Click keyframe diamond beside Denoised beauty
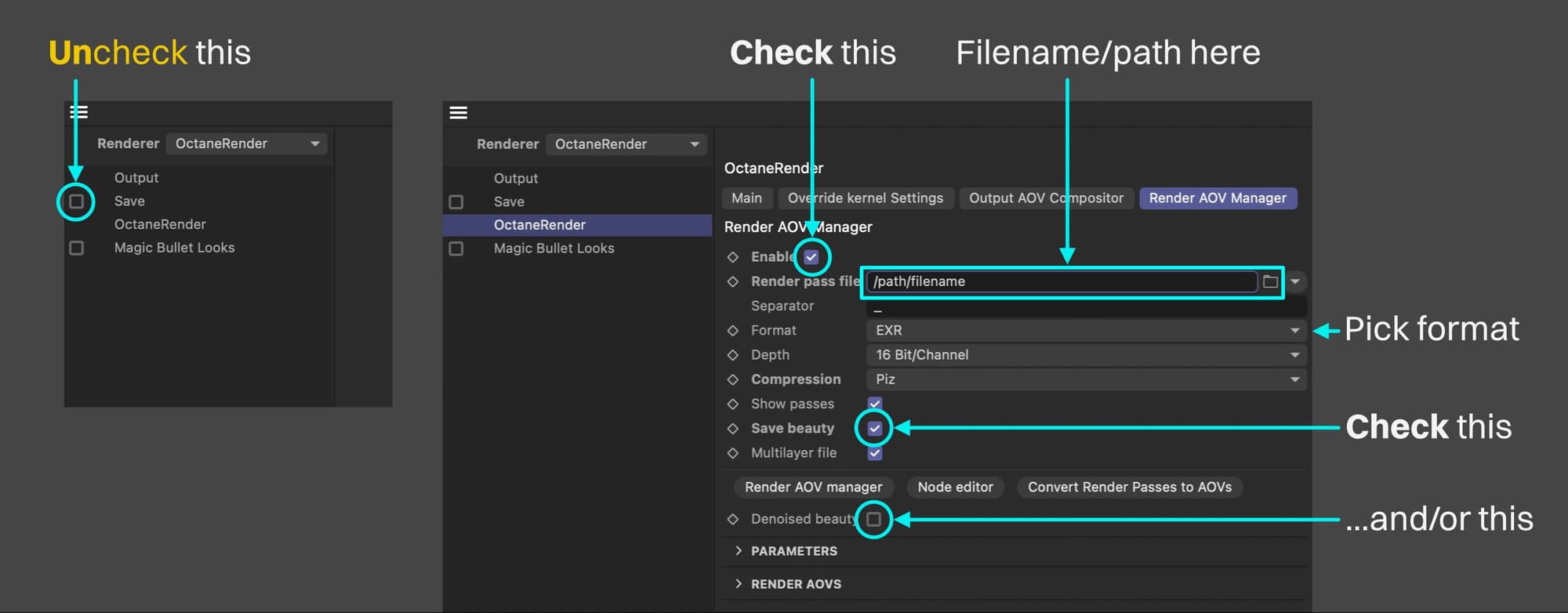 tap(733, 519)
